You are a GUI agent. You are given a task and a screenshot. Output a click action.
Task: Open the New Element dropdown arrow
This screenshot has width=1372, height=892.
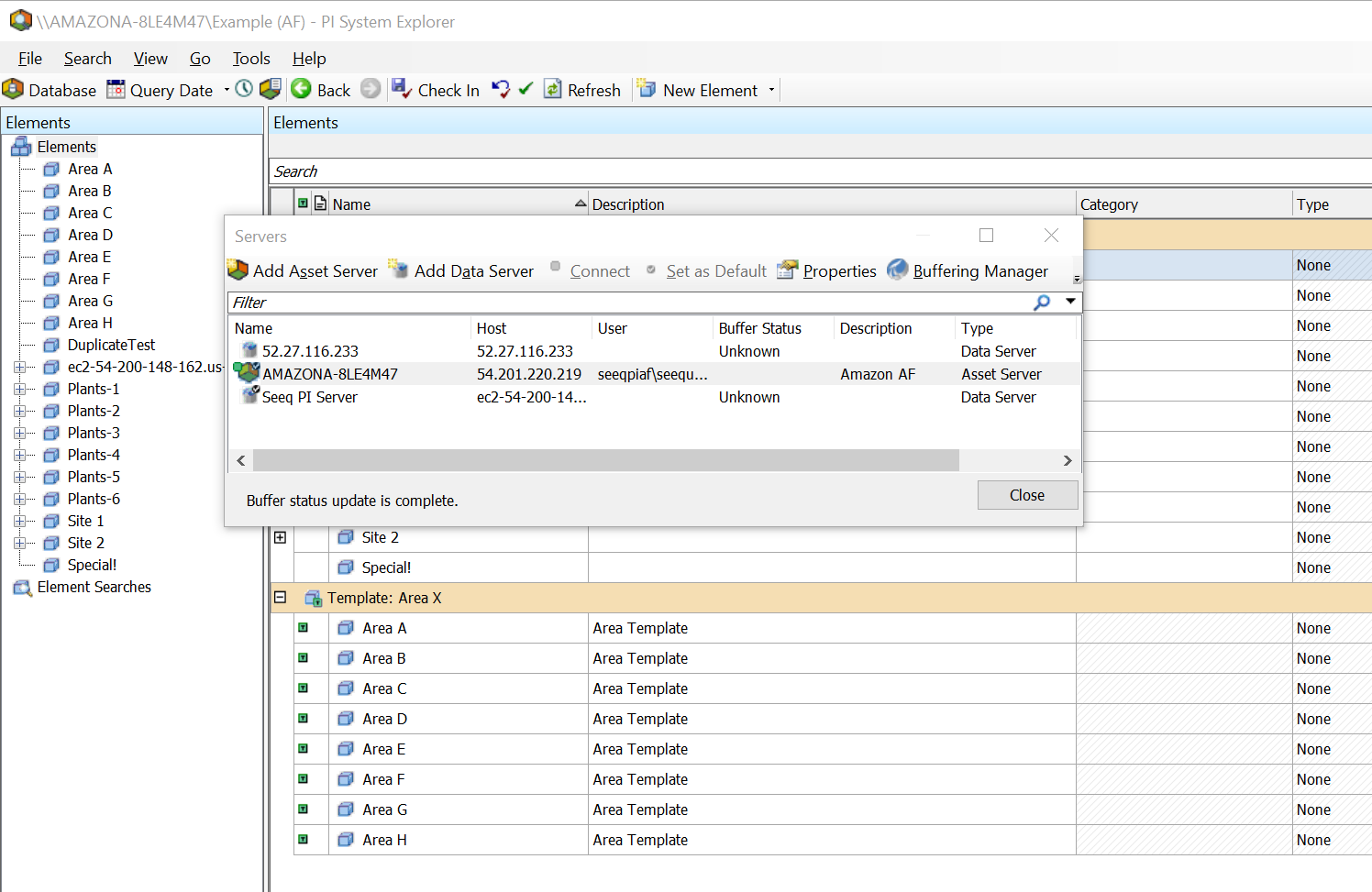coord(771,89)
